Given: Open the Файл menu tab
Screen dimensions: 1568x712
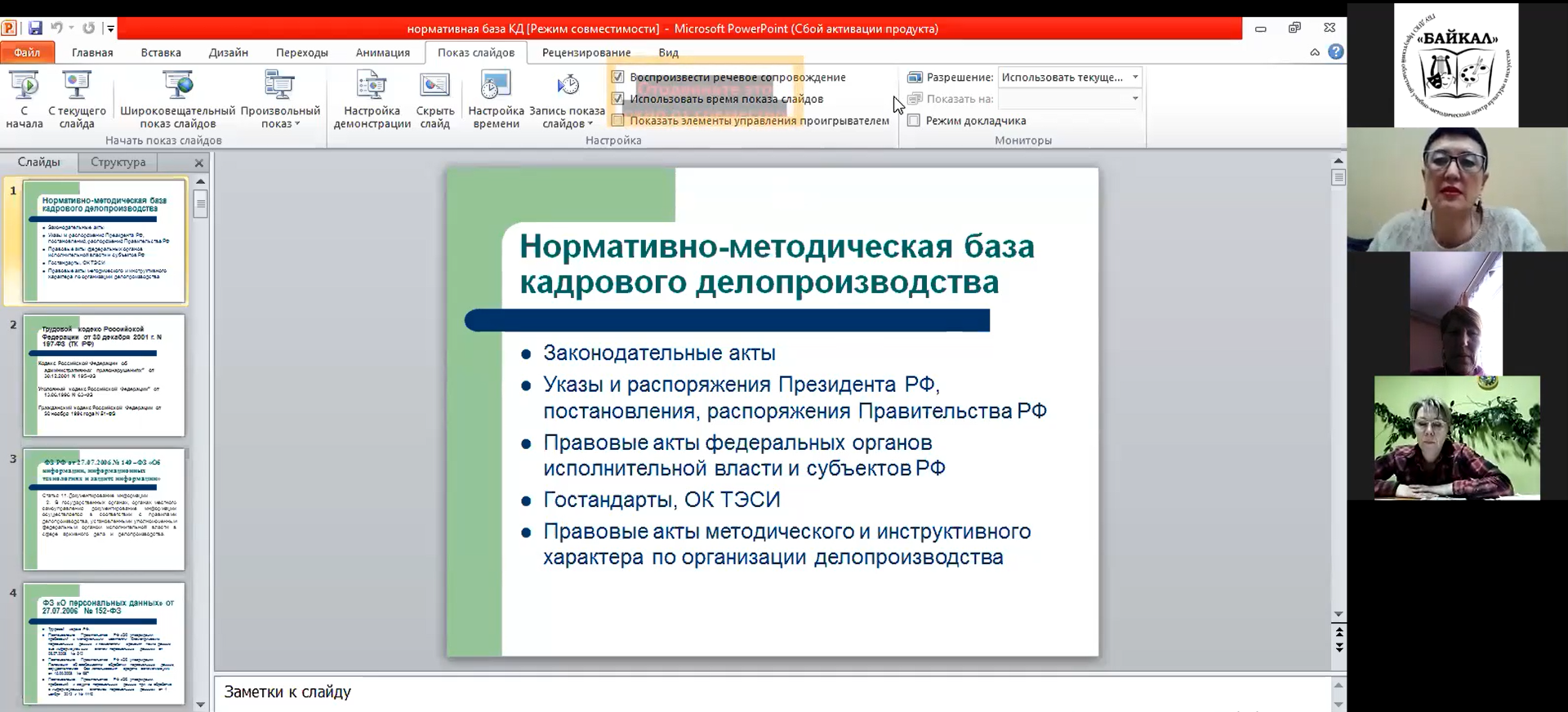Looking at the screenshot, I should (27, 52).
